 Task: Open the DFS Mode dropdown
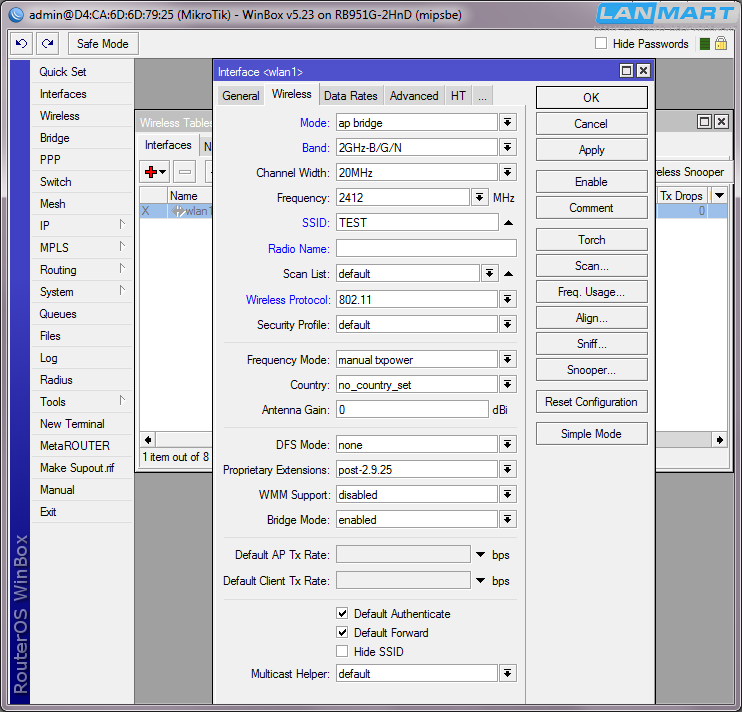[x=507, y=445]
